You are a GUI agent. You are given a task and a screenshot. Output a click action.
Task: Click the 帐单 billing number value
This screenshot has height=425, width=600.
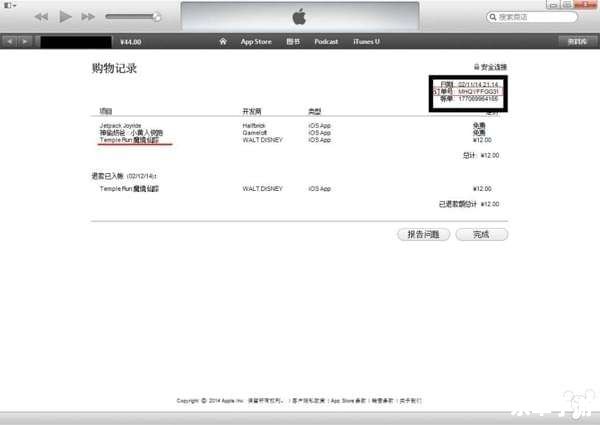click(478, 99)
